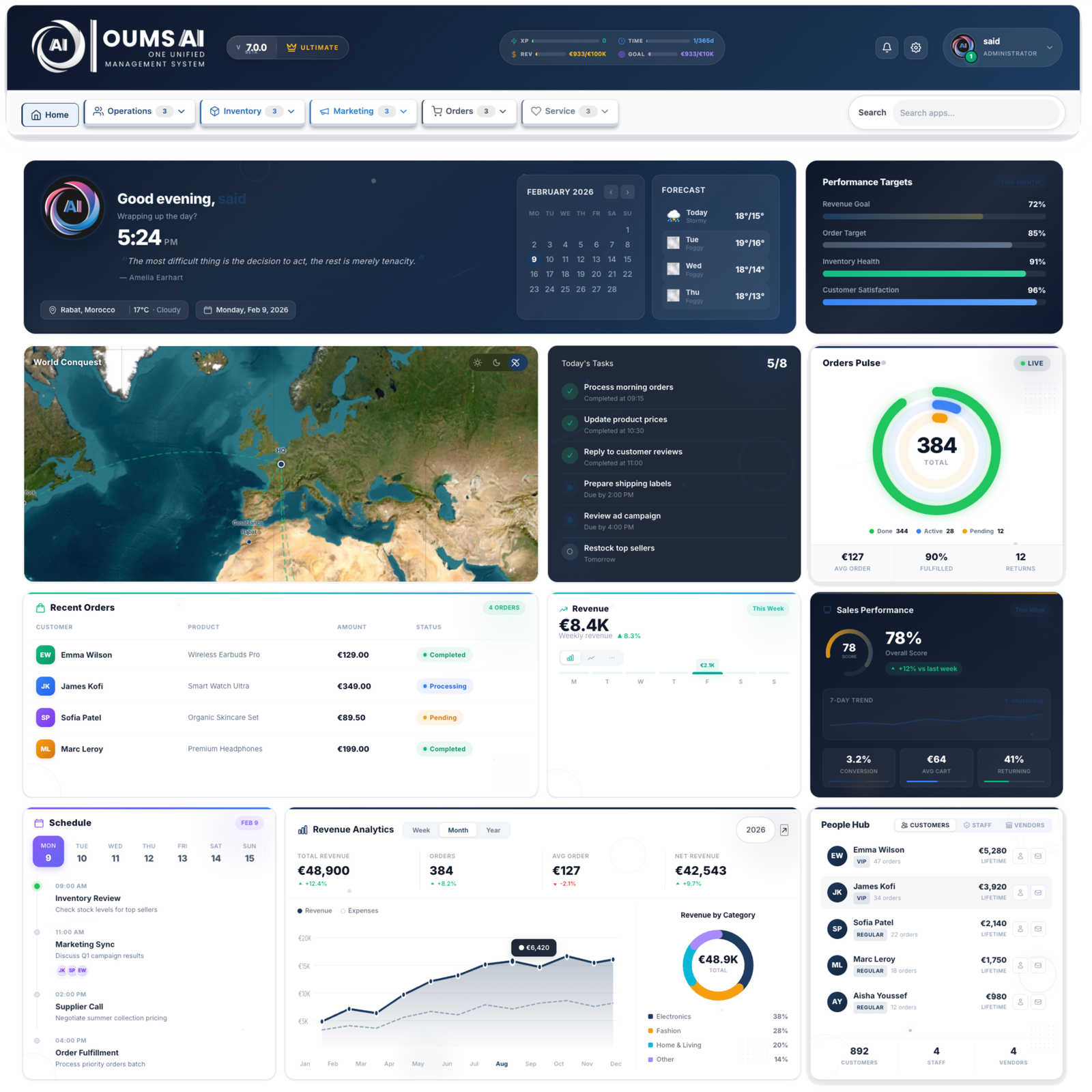This screenshot has width=1092, height=1092.
Task: Open the notifications bell
Action: [x=887, y=48]
